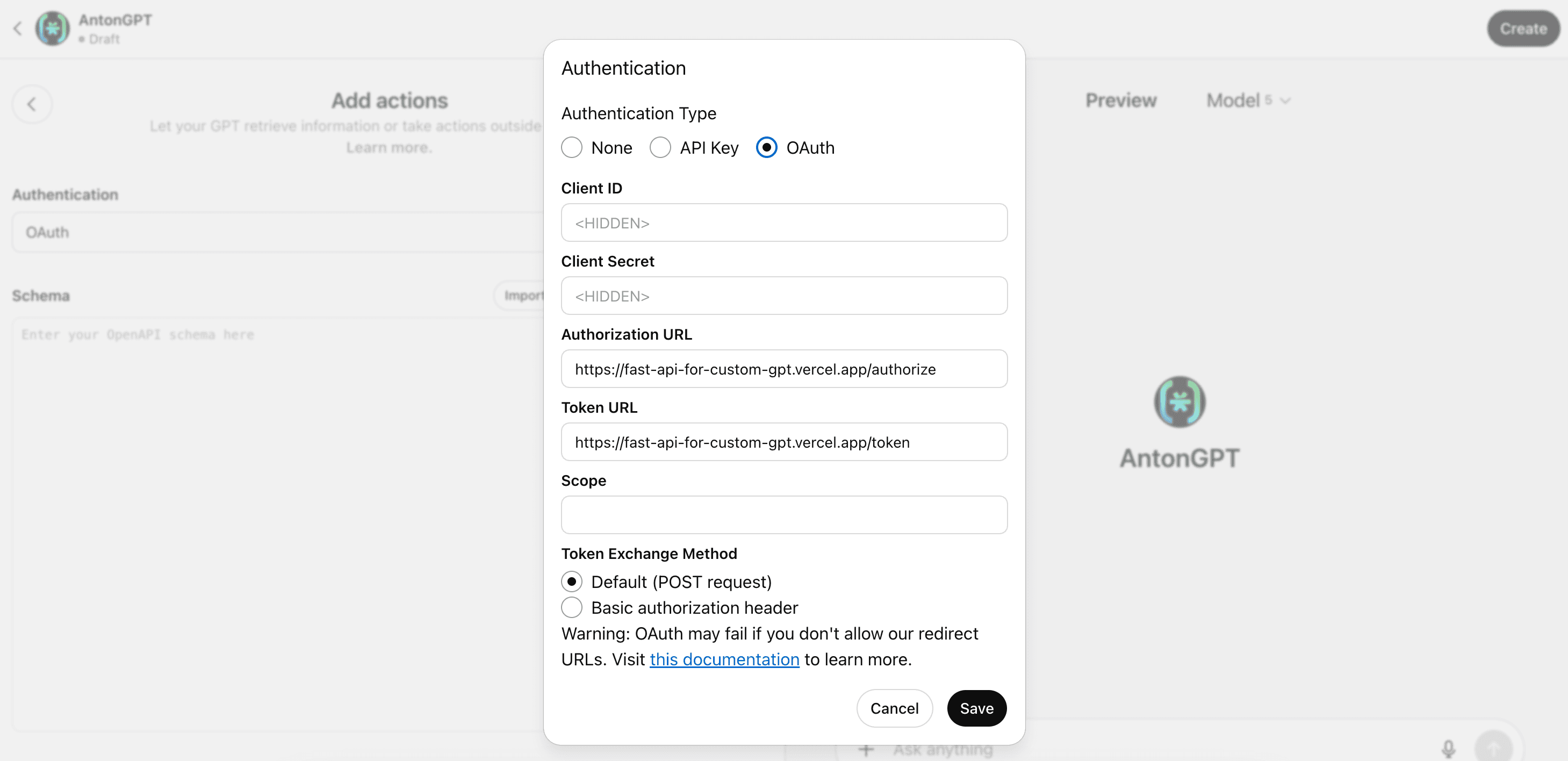
Task: Select the API Key authentication type
Action: [660, 147]
